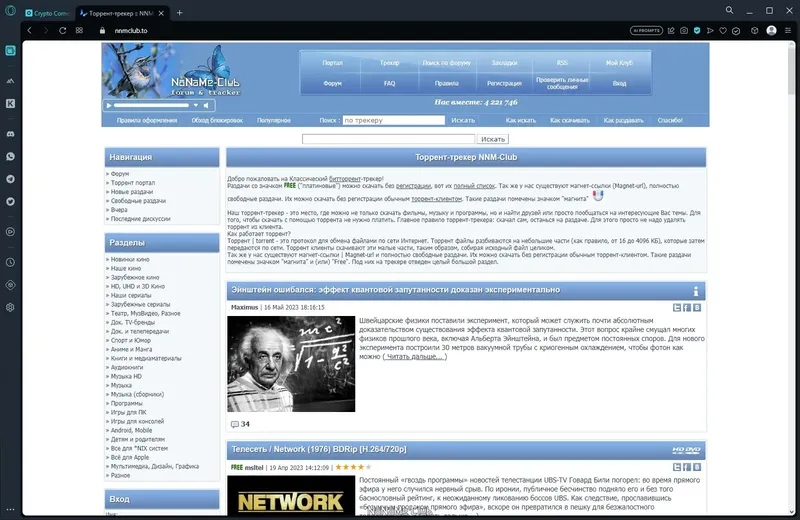Take a snapshot with the camera icon
This screenshot has height=520, width=800.
pos(684,31)
